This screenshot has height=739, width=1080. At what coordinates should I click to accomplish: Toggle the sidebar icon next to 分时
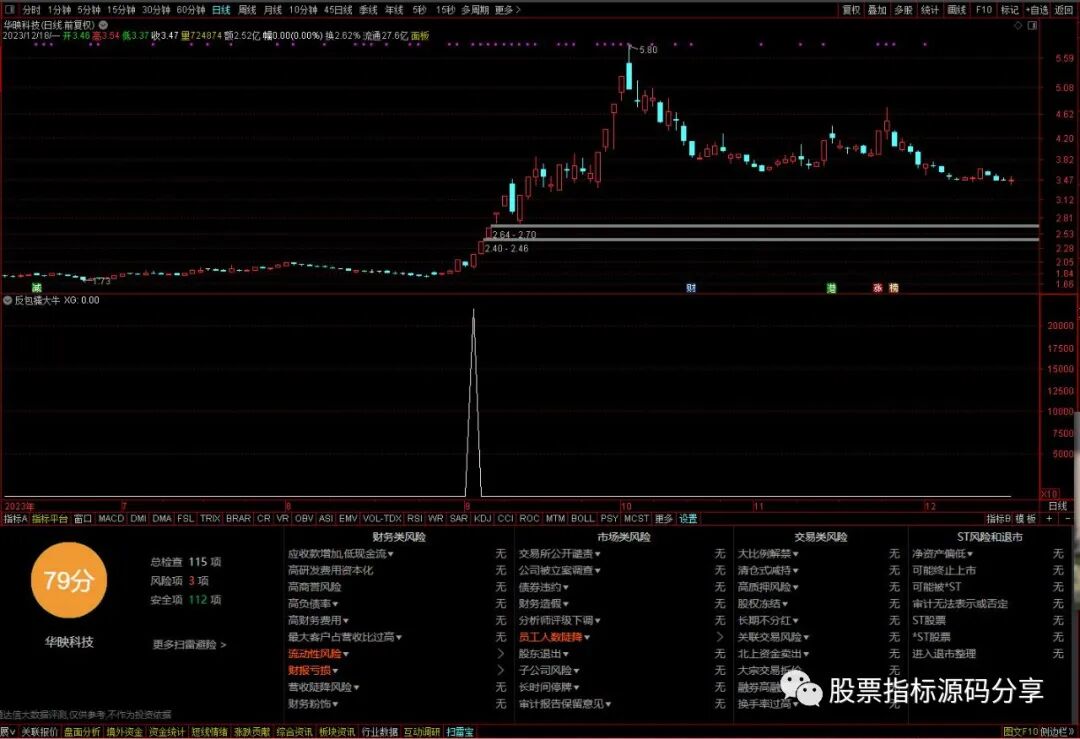pos(10,10)
